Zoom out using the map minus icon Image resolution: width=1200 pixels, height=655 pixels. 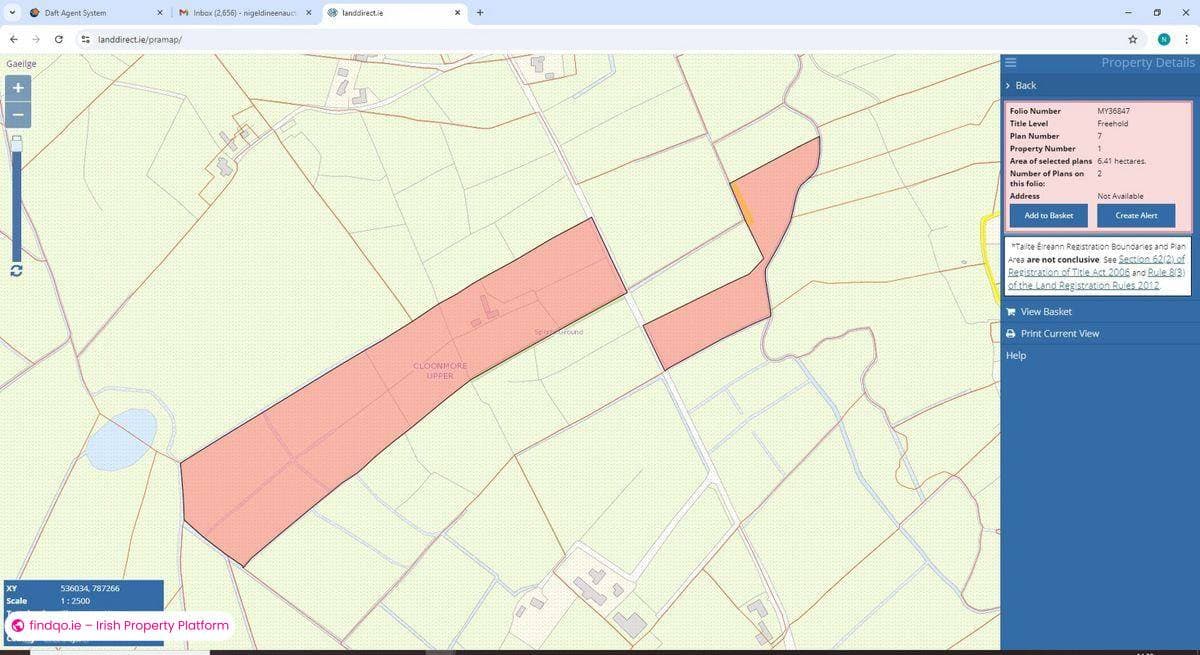[17, 114]
